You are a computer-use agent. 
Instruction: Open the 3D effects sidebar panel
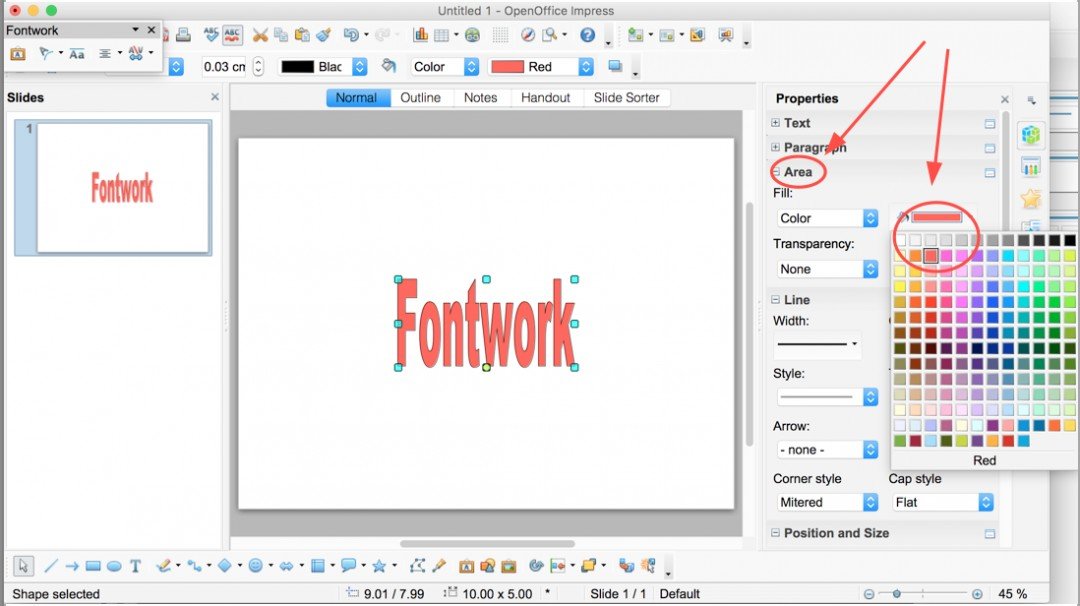click(x=1031, y=135)
